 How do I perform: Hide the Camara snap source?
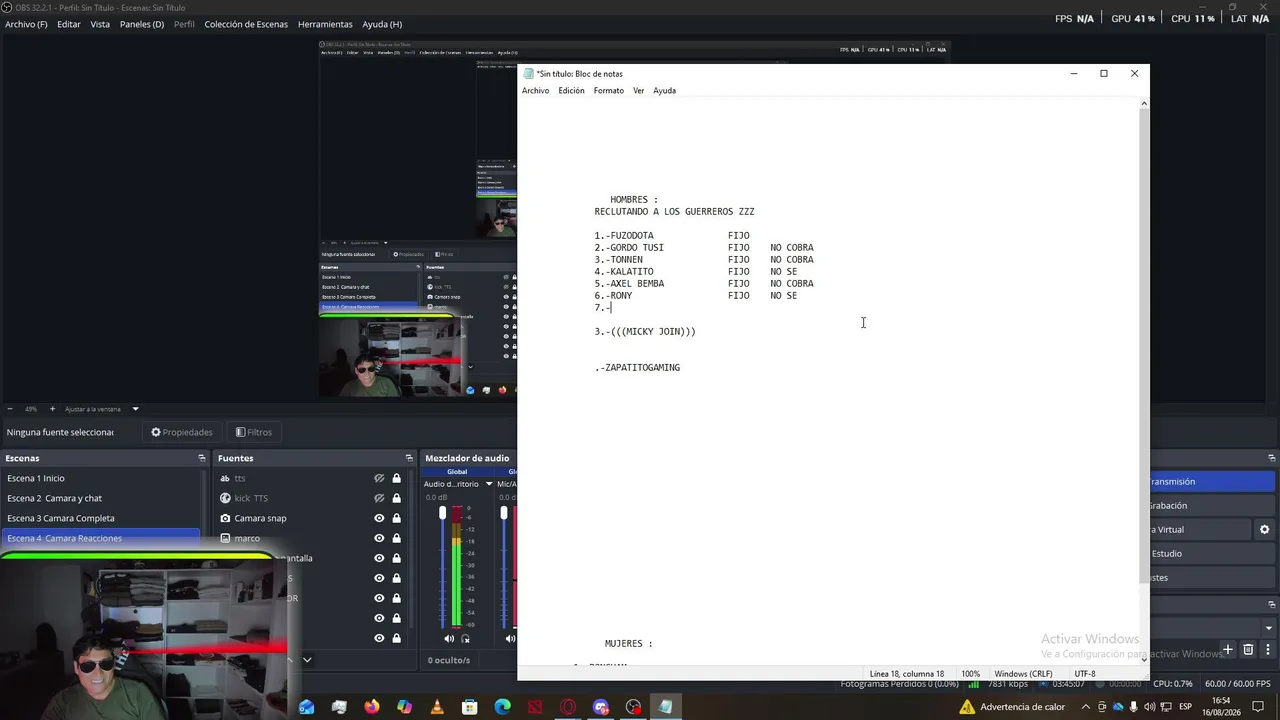(x=379, y=518)
